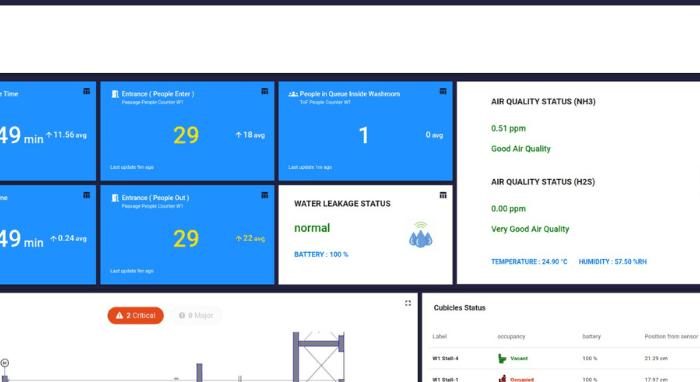
Task: Click 11.56 avg value
Action: point(66,135)
